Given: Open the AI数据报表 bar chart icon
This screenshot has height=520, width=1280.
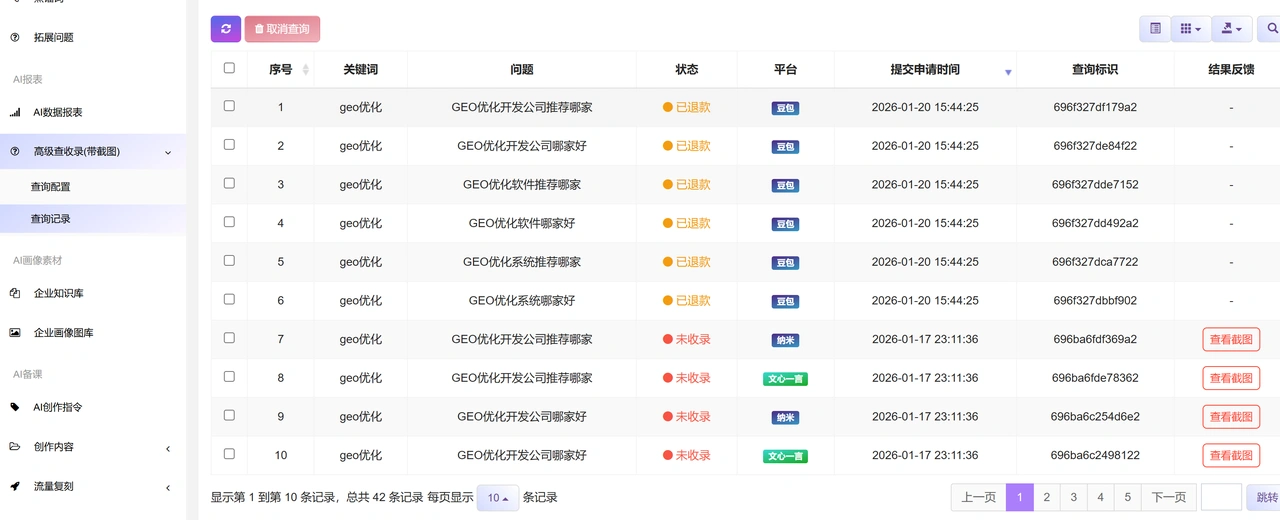Looking at the screenshot, I should (x=15, y=112).
